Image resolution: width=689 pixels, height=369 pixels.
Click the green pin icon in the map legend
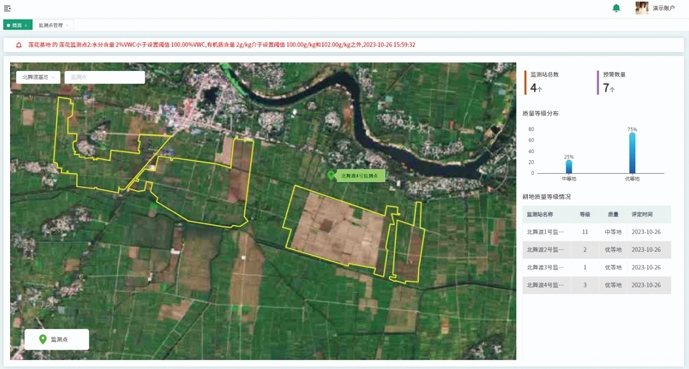point(43,339)
